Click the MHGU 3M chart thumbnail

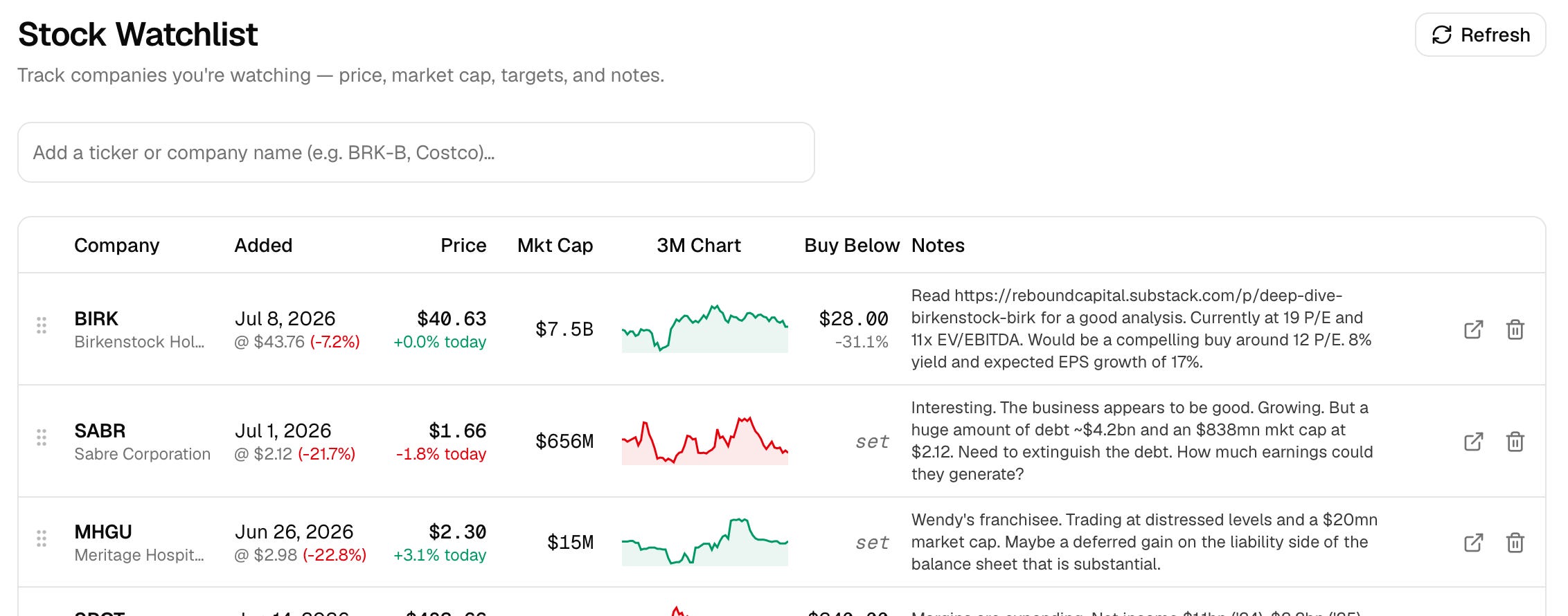click(x=705, y=542)
